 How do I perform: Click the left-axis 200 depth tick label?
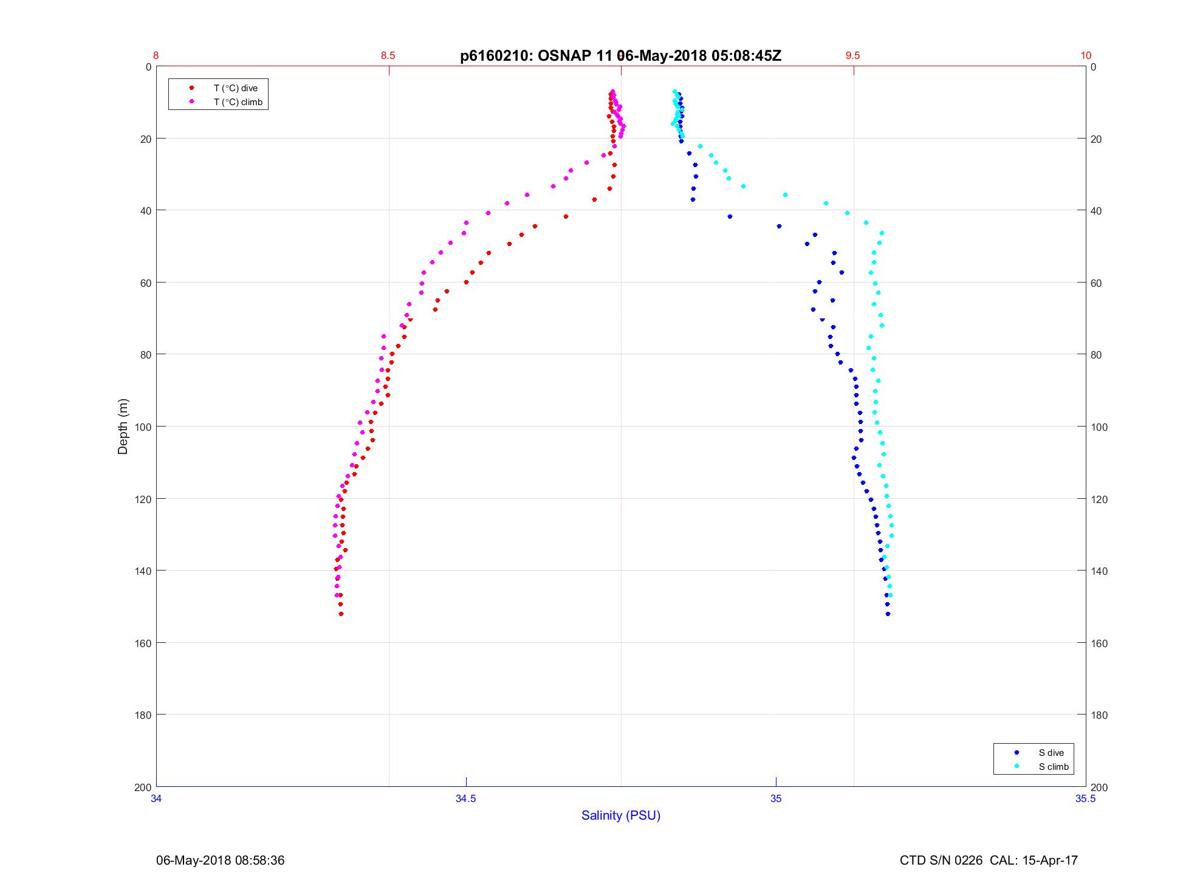(142, 787)
